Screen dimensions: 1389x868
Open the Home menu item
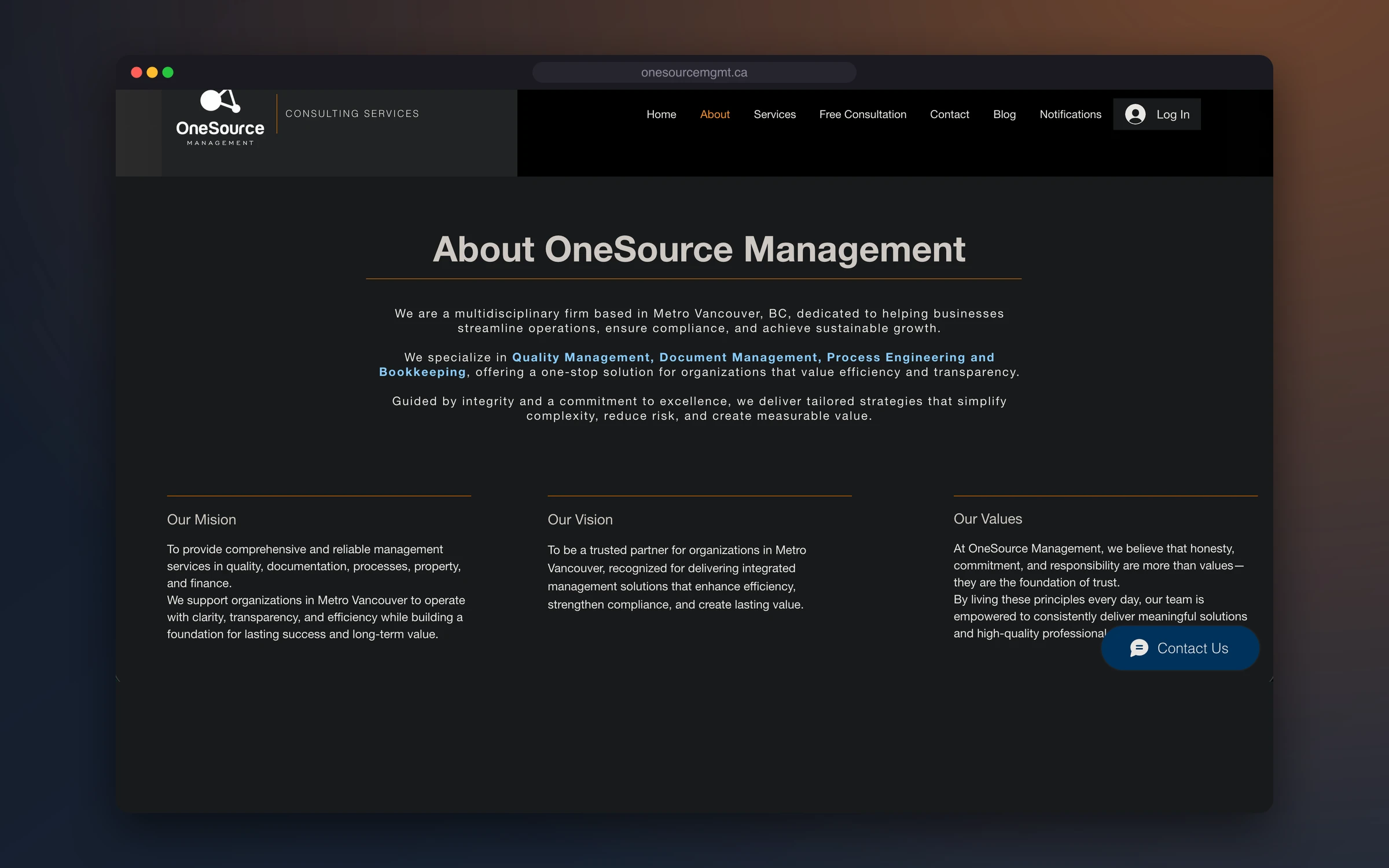click(x=661, y=115)
